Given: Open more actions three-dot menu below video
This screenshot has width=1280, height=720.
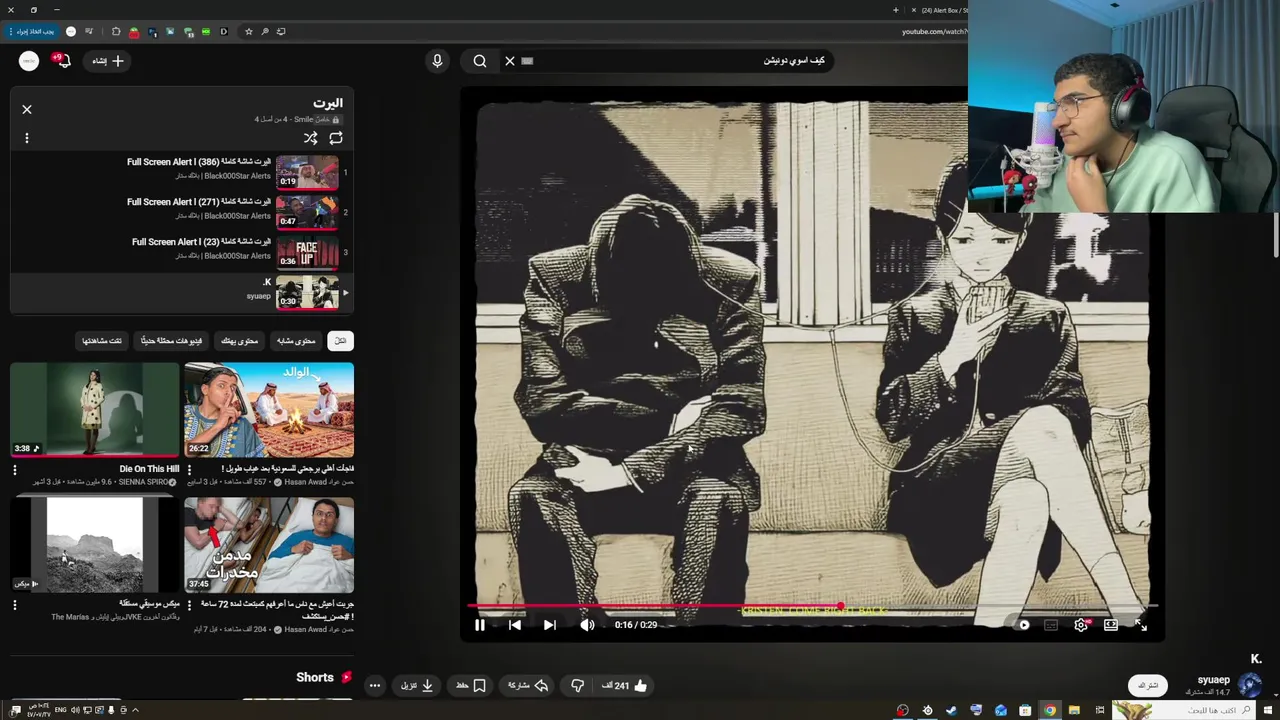Looking at the screenshot, I should (374, 686).
